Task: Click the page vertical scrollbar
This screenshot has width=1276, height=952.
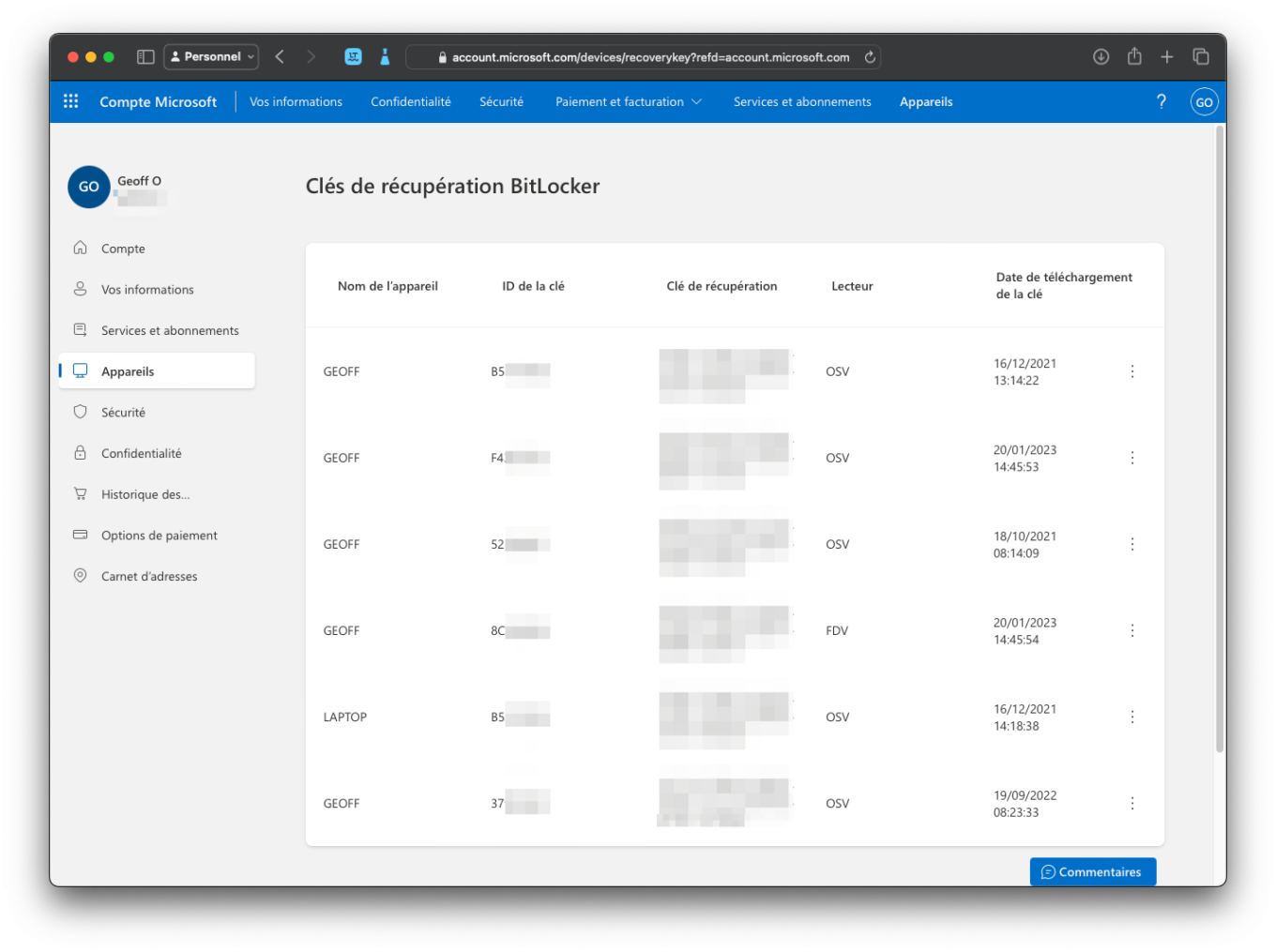Action: [1220, 439]
